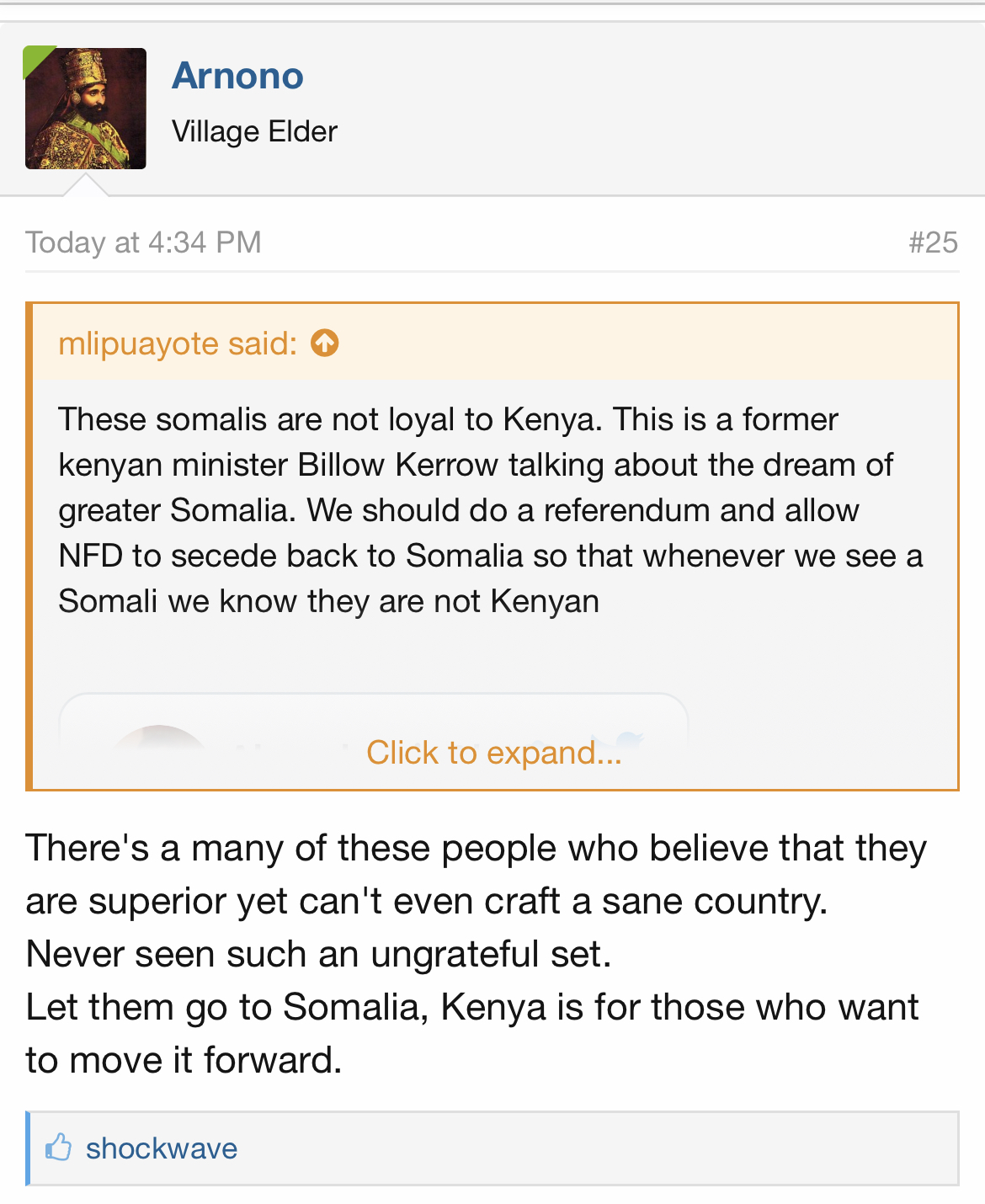Screen dimensions: 985x1204
Task: Click the Village Elder user title
Action: click(254, 131)
